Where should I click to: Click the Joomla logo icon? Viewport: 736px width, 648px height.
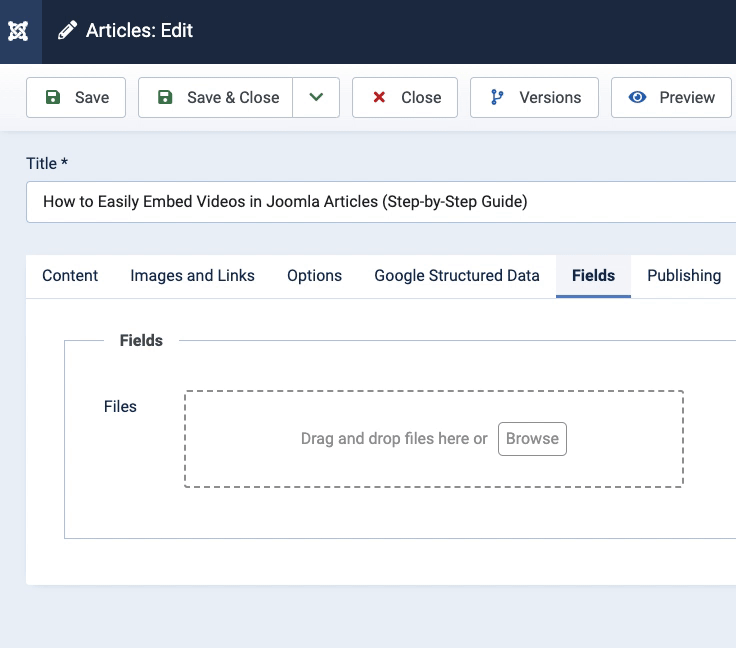tap(18, 31)
